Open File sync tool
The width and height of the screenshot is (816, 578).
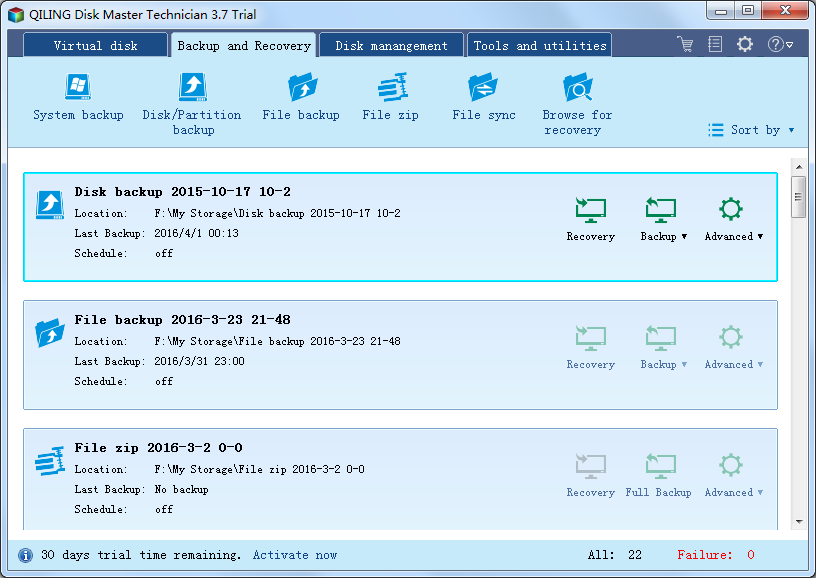click(x=483, y=97)
